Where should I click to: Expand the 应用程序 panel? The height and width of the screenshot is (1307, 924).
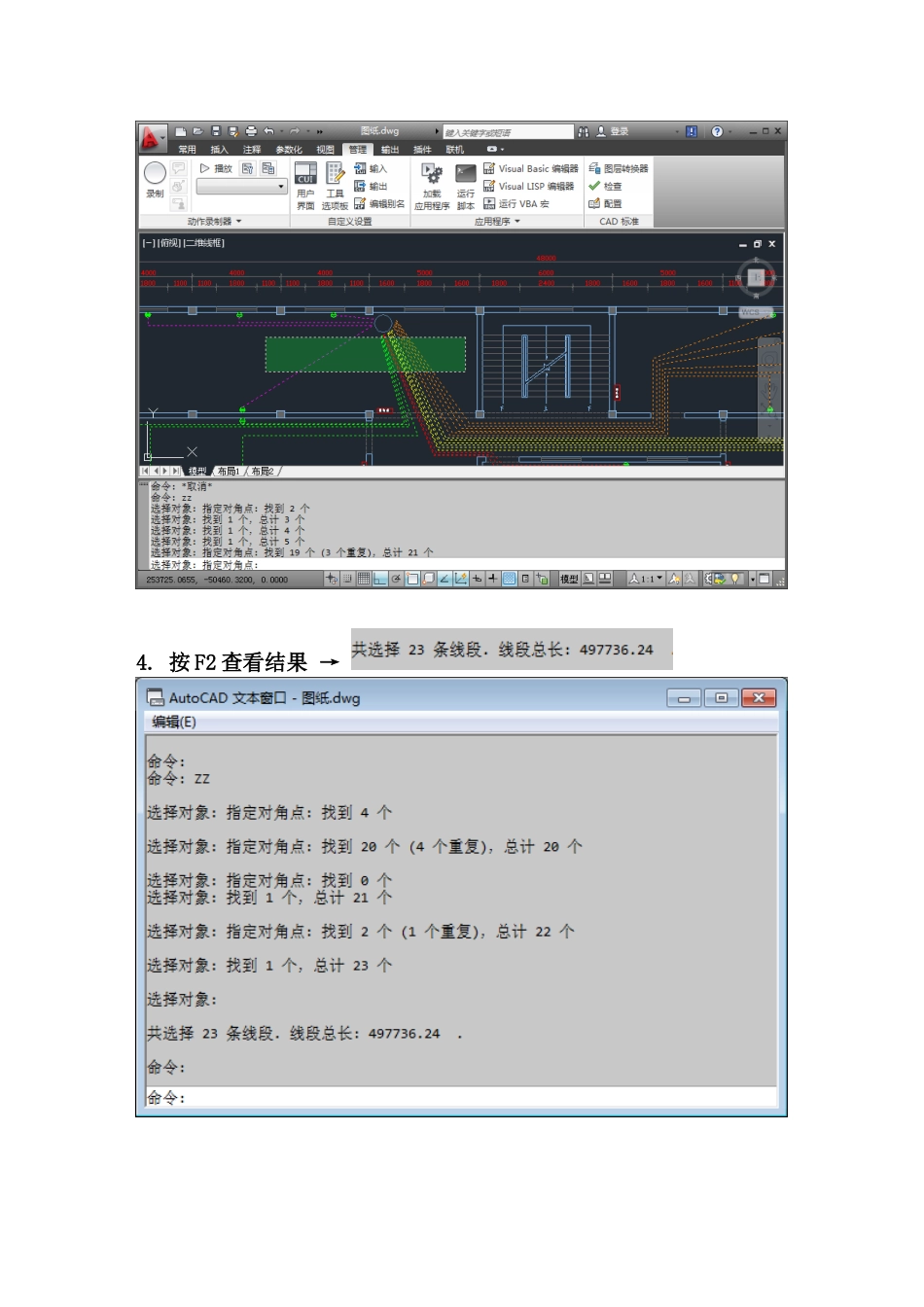coord(497,222)
